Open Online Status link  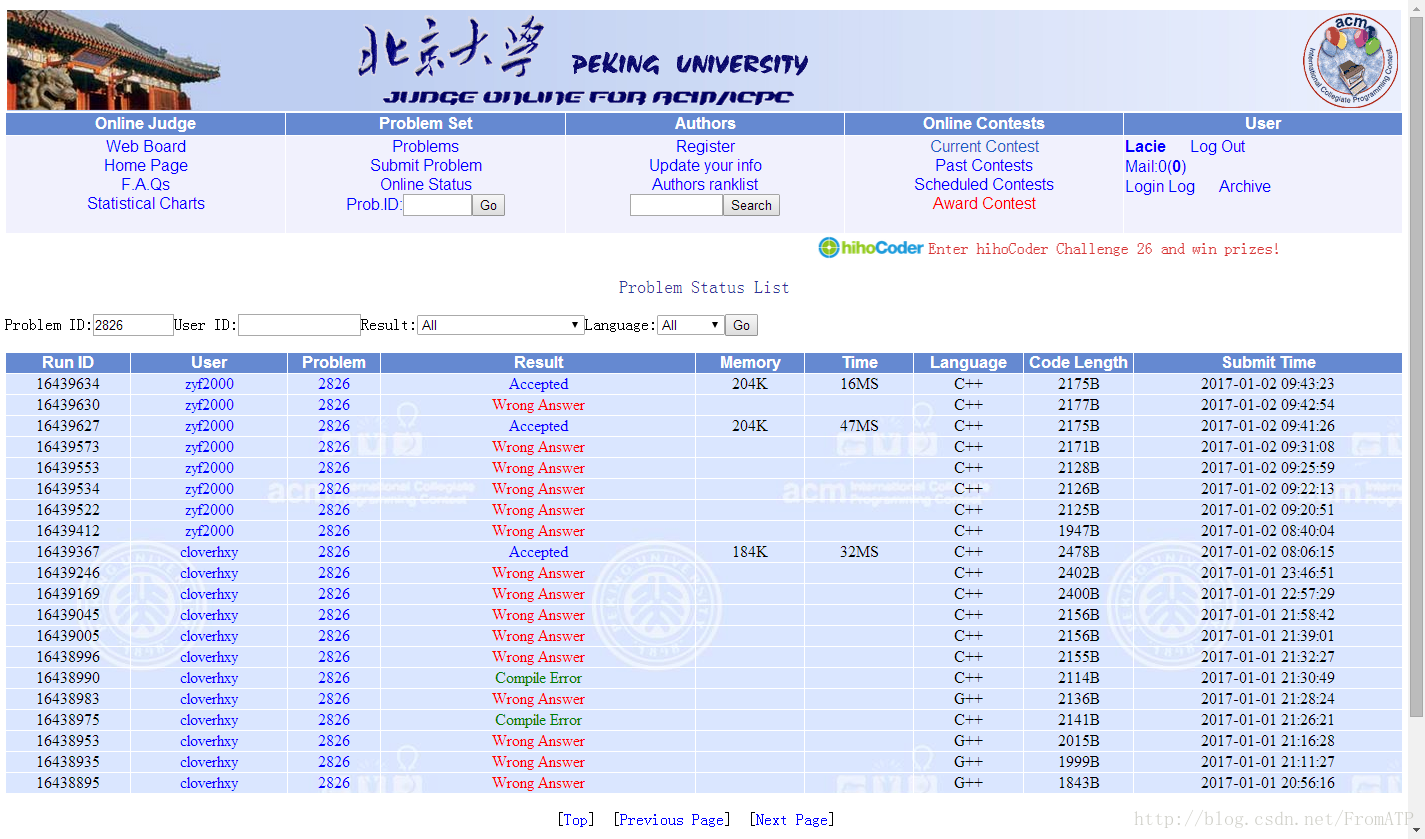click(x=426, y=184)
